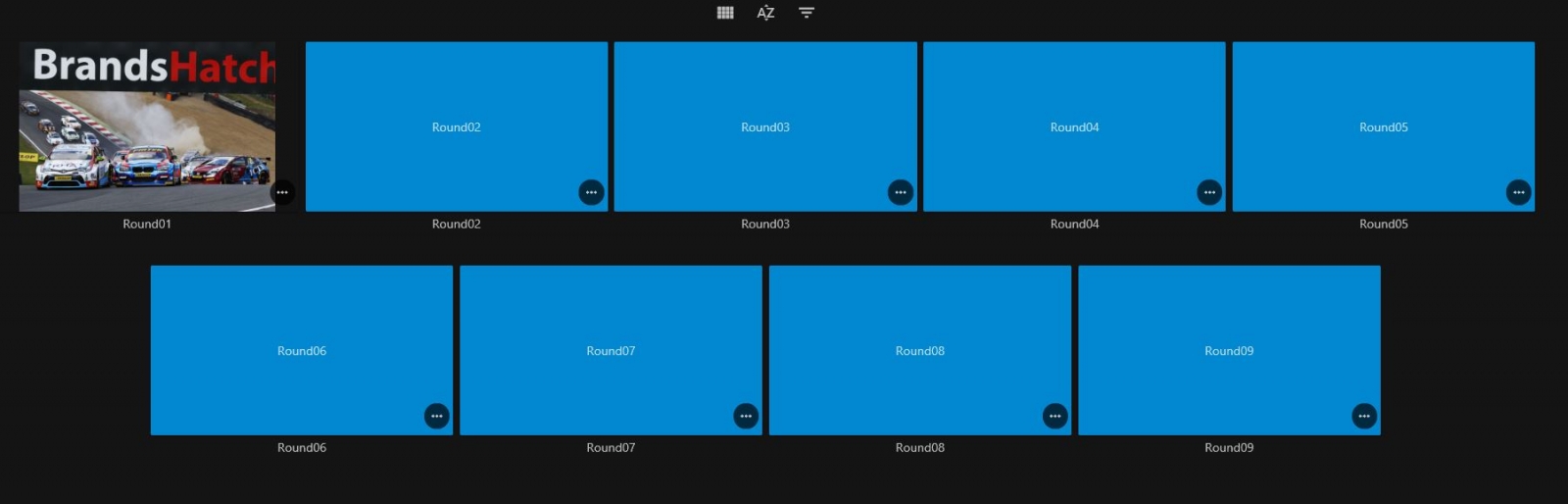Open the Round04 blue card
The image size is (1568, 504).
1074,126
